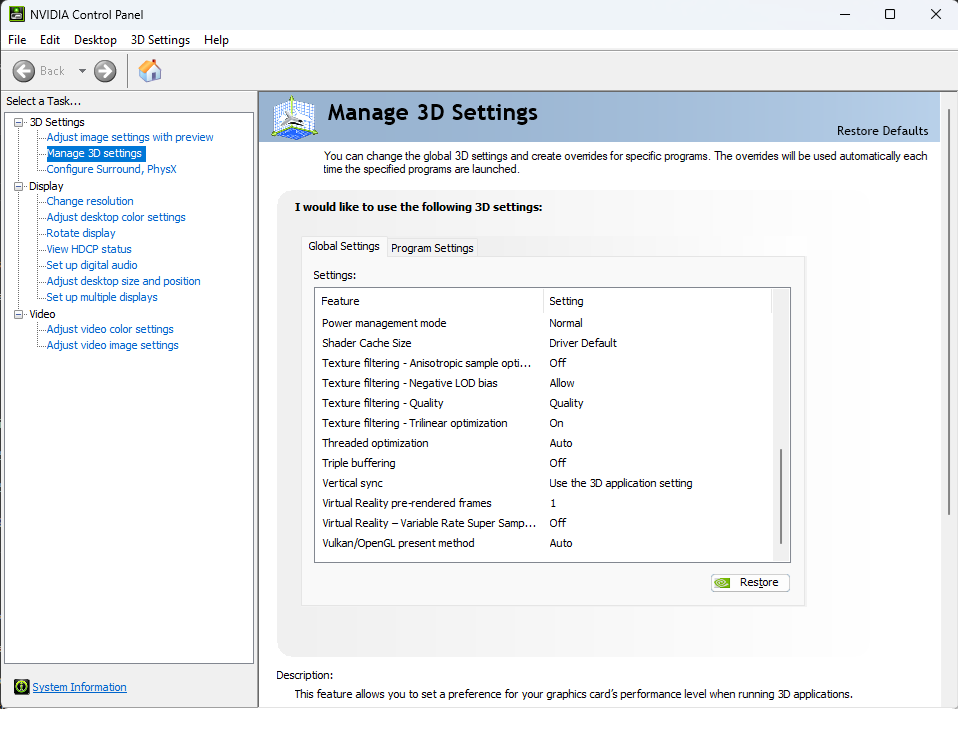Click the Normal power mode value

(x=566, y=323)
